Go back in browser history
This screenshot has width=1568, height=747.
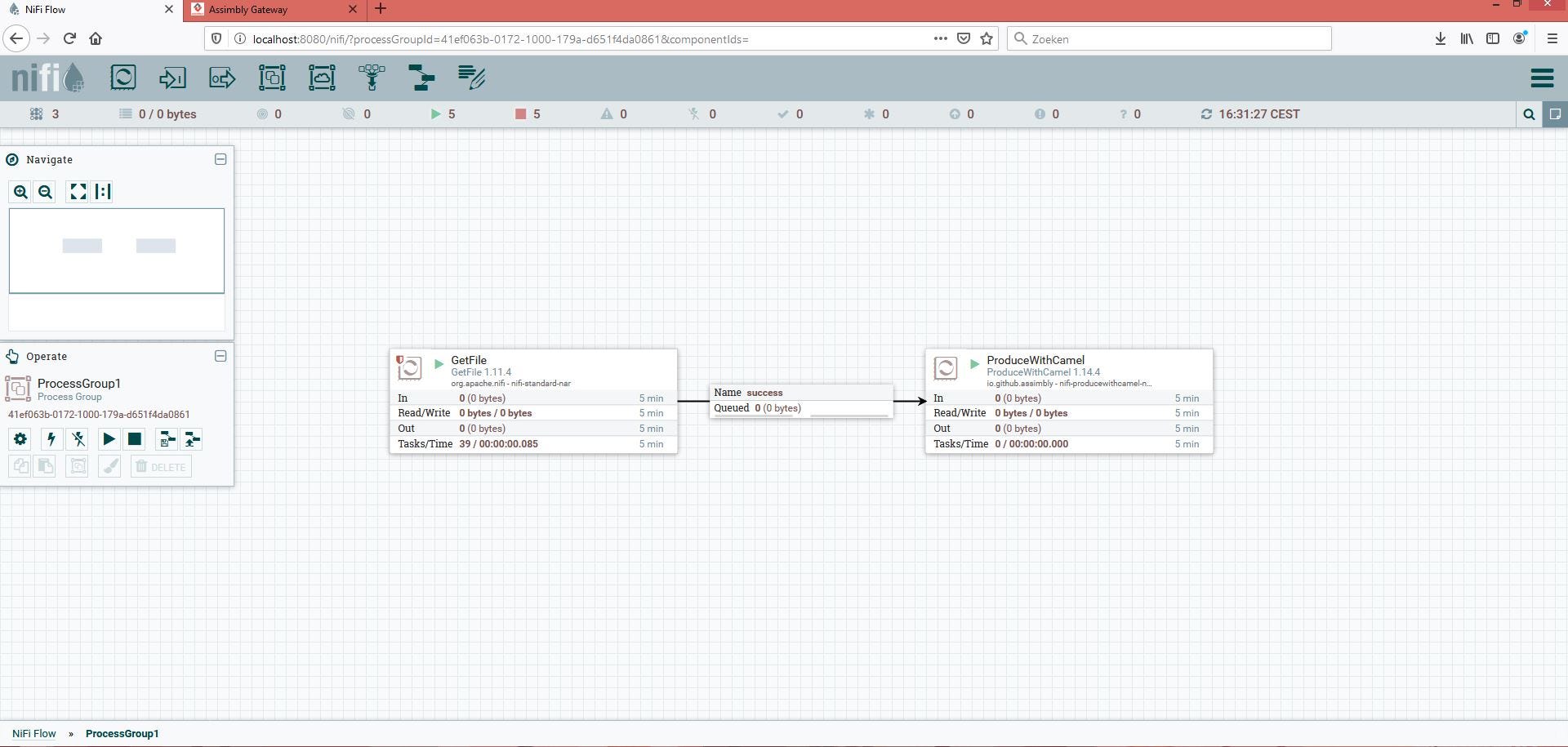click(x=16, y=38)
